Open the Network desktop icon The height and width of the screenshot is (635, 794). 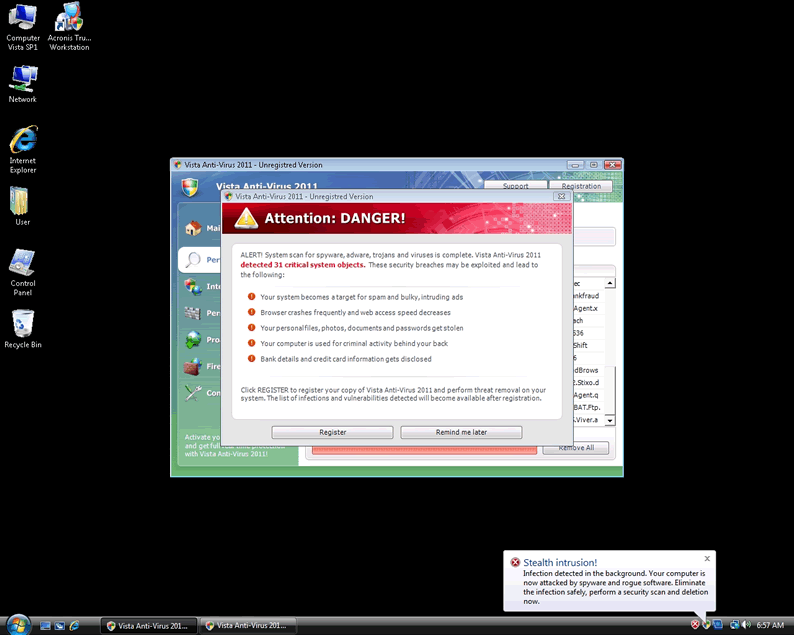click(x=23, y=82)
